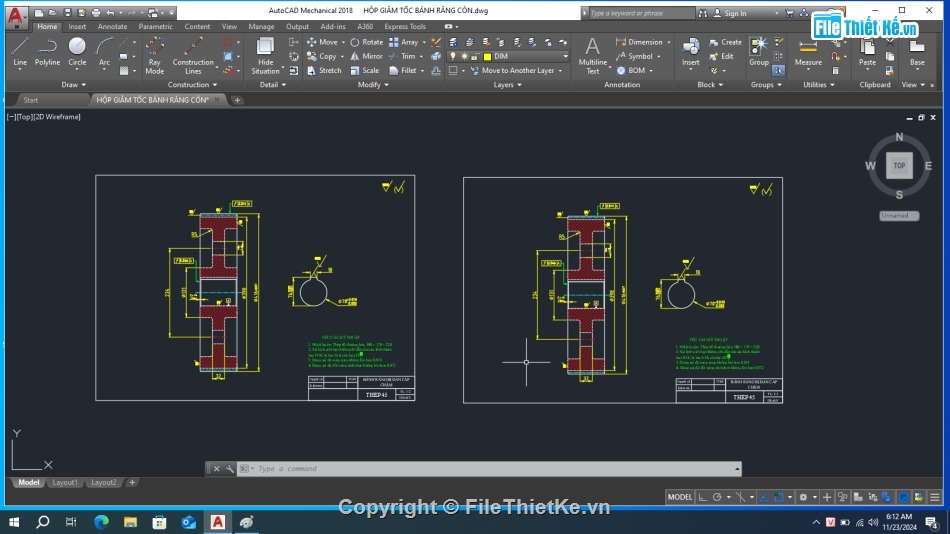Select the Line drawing tool

pos(19,52)
